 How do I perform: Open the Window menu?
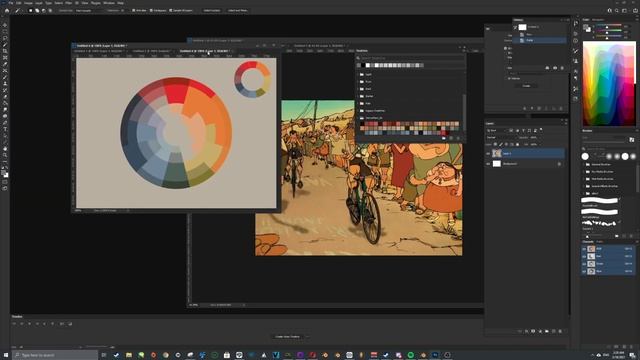(109, 3)
